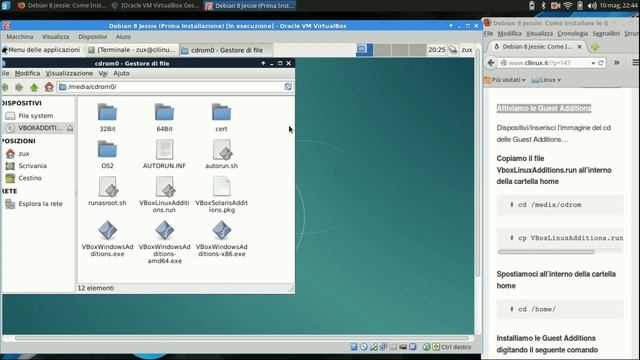Open a new tab in Firefox
Image resolution: width=640 pixels, height=360 pixels.
595,47
